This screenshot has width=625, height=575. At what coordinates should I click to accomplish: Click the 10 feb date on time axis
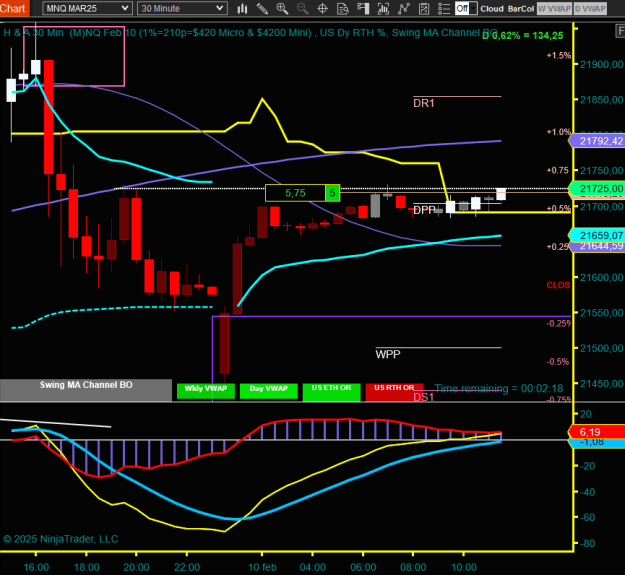[262, 567]
